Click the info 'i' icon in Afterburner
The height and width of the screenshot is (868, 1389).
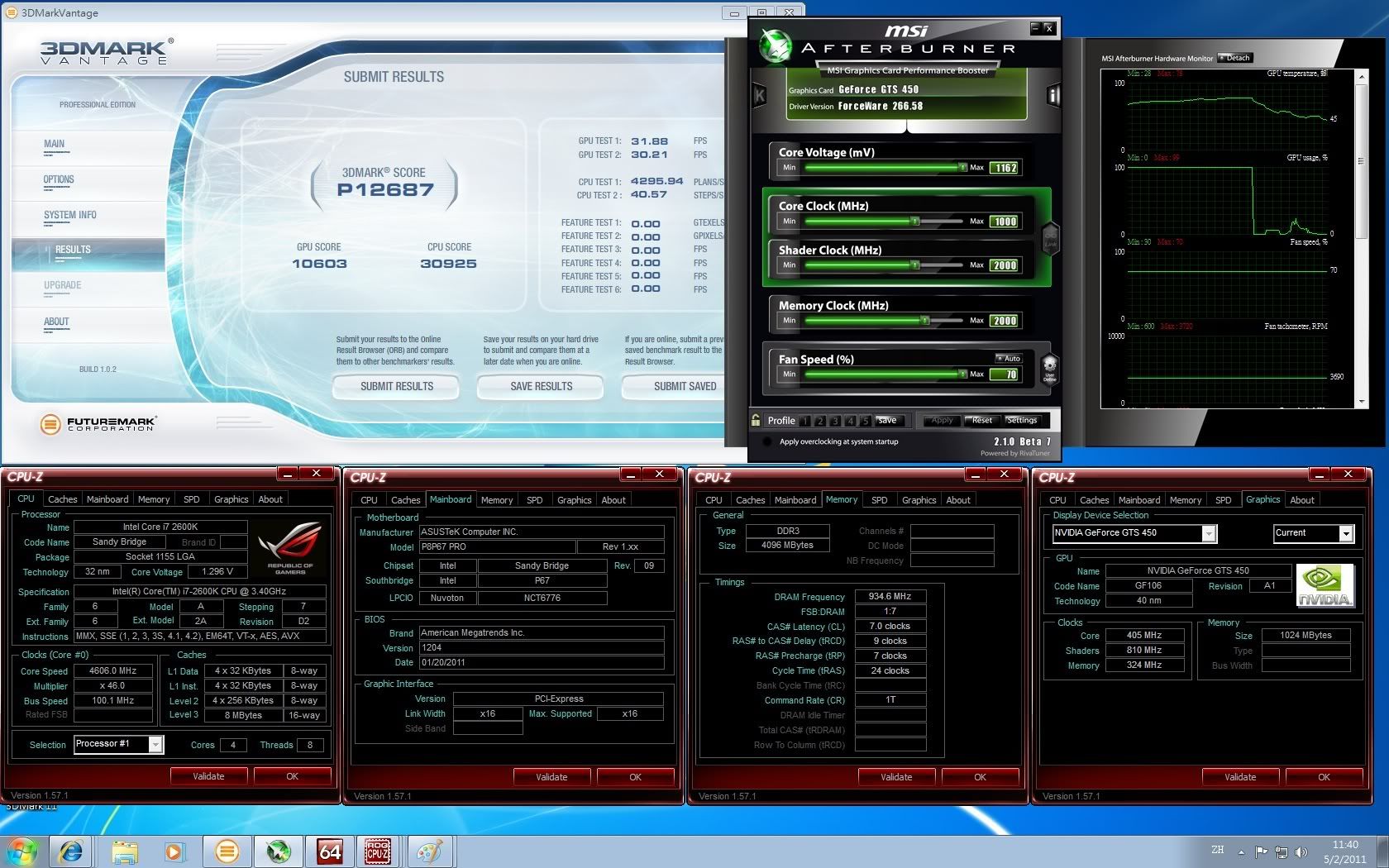pos(1053,95)
